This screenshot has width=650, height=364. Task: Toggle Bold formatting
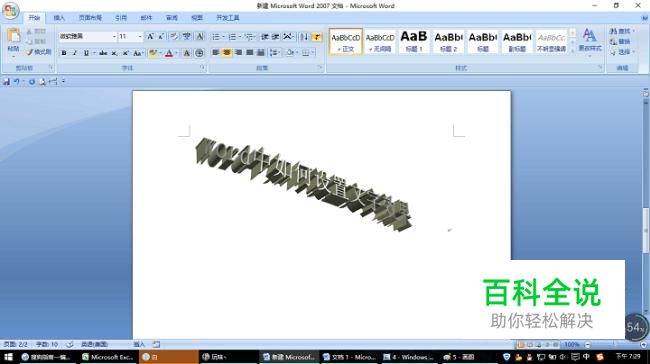click(x=64, y=53)
